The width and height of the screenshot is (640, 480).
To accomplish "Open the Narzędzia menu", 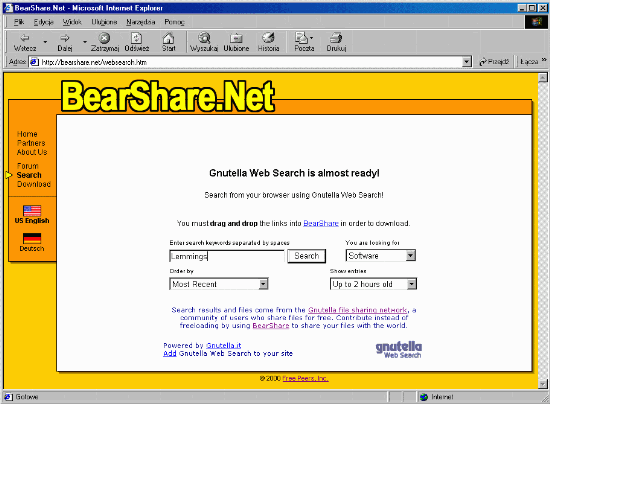I will coord(140,22).
